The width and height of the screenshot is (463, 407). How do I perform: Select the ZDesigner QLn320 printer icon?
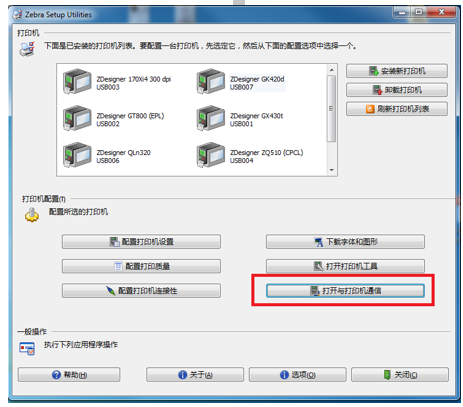[x=77, y=155]
